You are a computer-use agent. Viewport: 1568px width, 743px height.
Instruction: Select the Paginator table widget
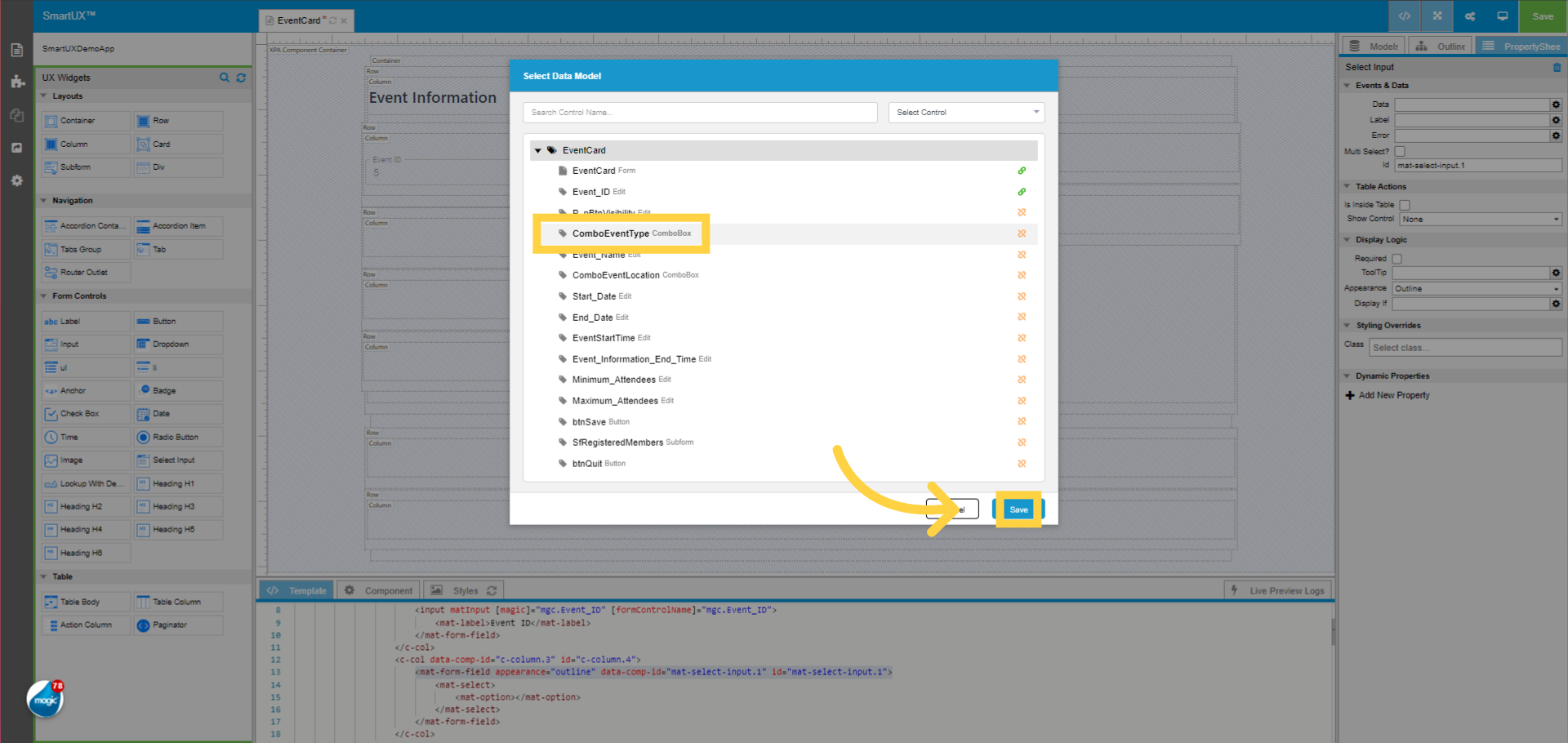pyautogui.click(x=177, y=625)
